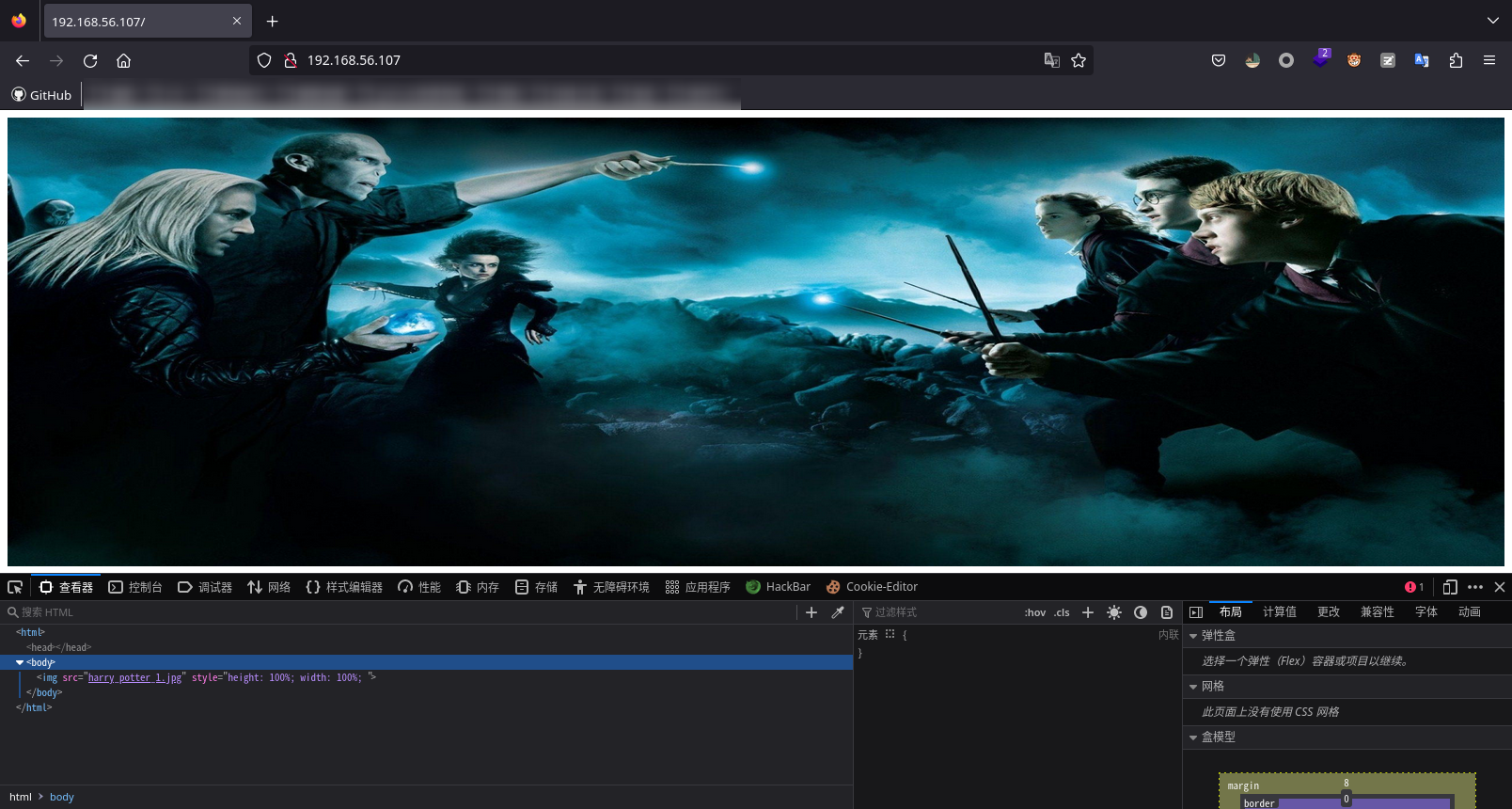Toggle the three-pane inspector sidebar
The image size is (1512, 809).
tap(1196, 612)
